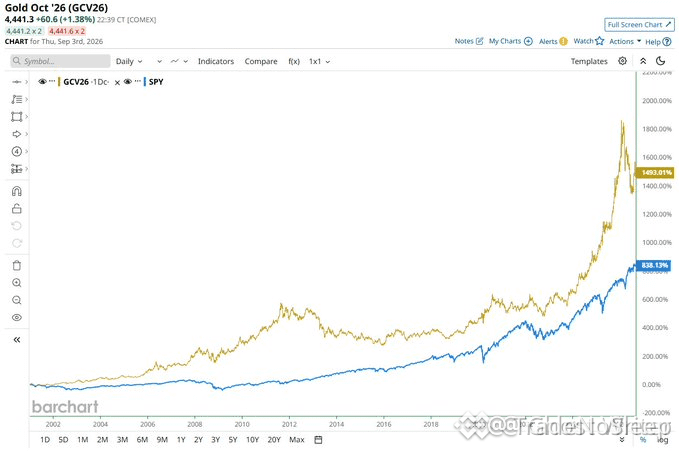Open the Indicators menu
This screenshot has width=679, height=451.
(216, 61)
